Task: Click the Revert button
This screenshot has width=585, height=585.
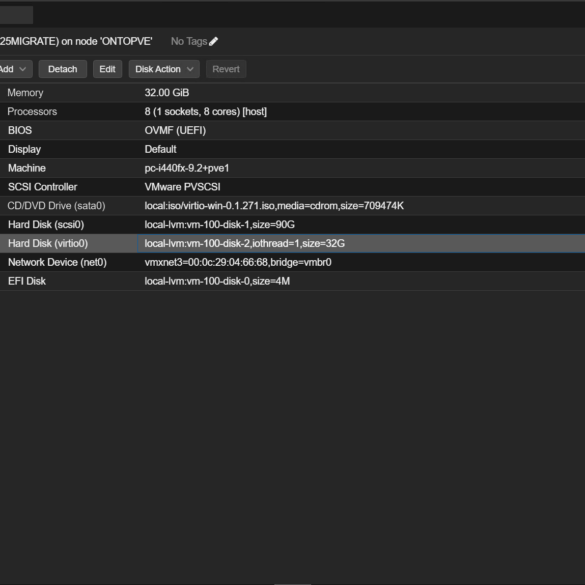Action: [226, 69]
